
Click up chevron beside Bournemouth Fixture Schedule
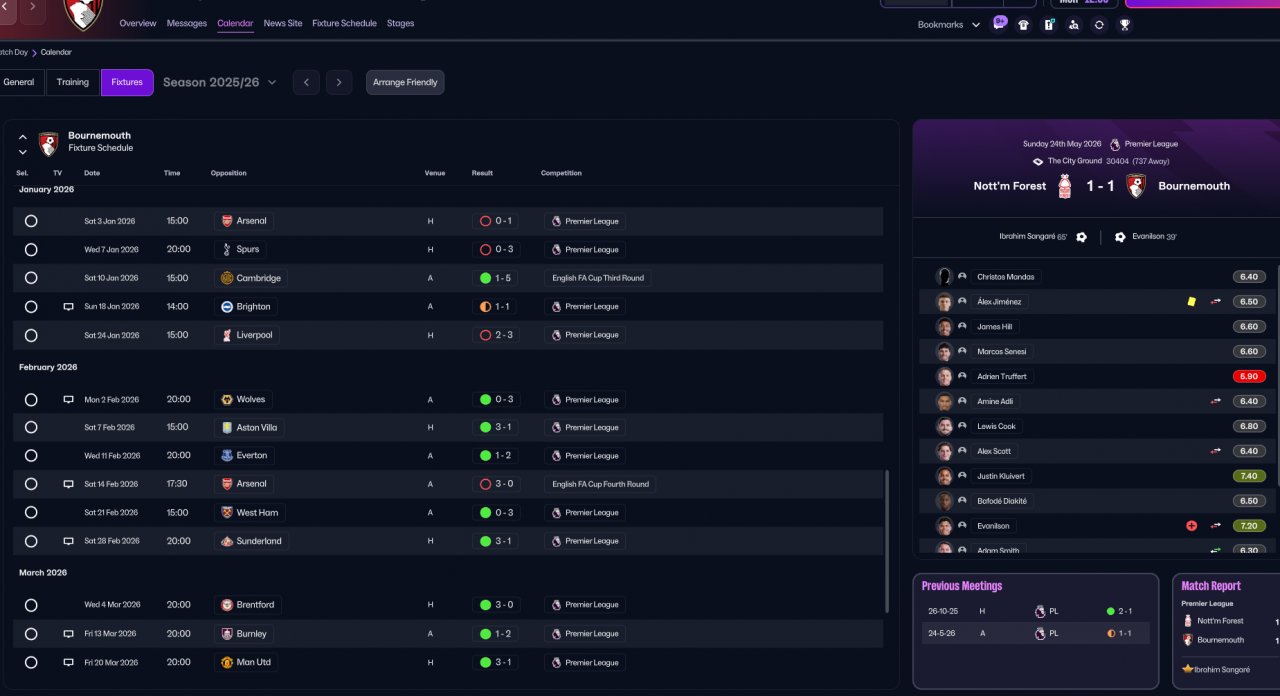tap(23, 137)
